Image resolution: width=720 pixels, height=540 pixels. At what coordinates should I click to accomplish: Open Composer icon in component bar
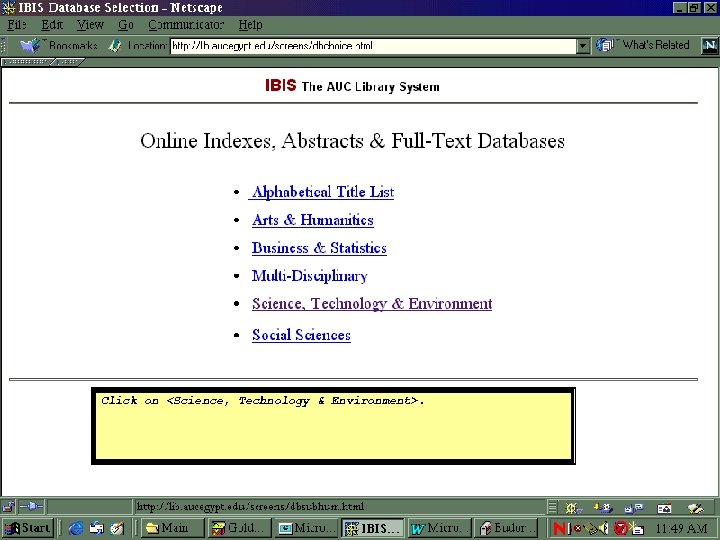[x=696, y=507]
